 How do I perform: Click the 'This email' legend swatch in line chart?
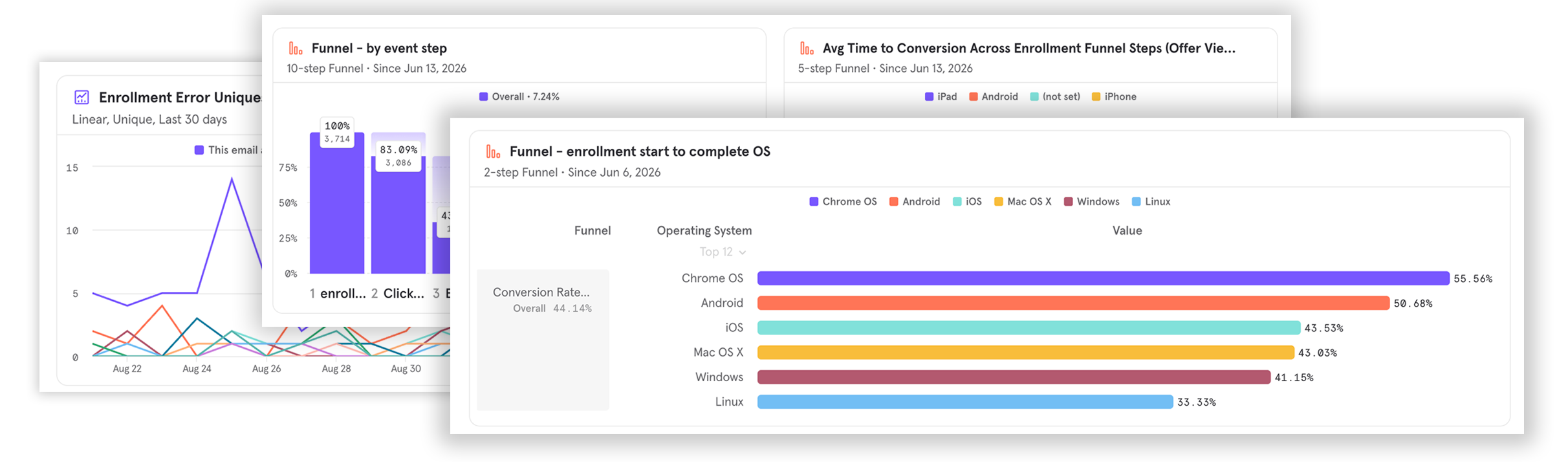199,150
